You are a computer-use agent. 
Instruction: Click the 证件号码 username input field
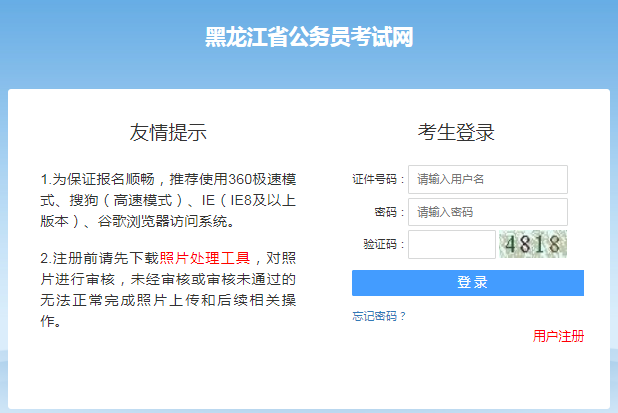click(x=487, y=179)
